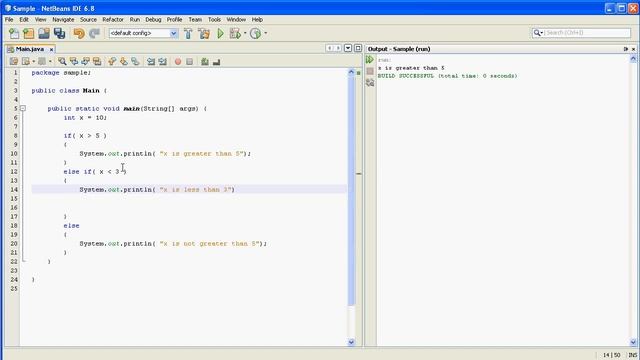640x360 pixels.
Task: Collapse the main method code fold
Action: click(x=23, y=109)
